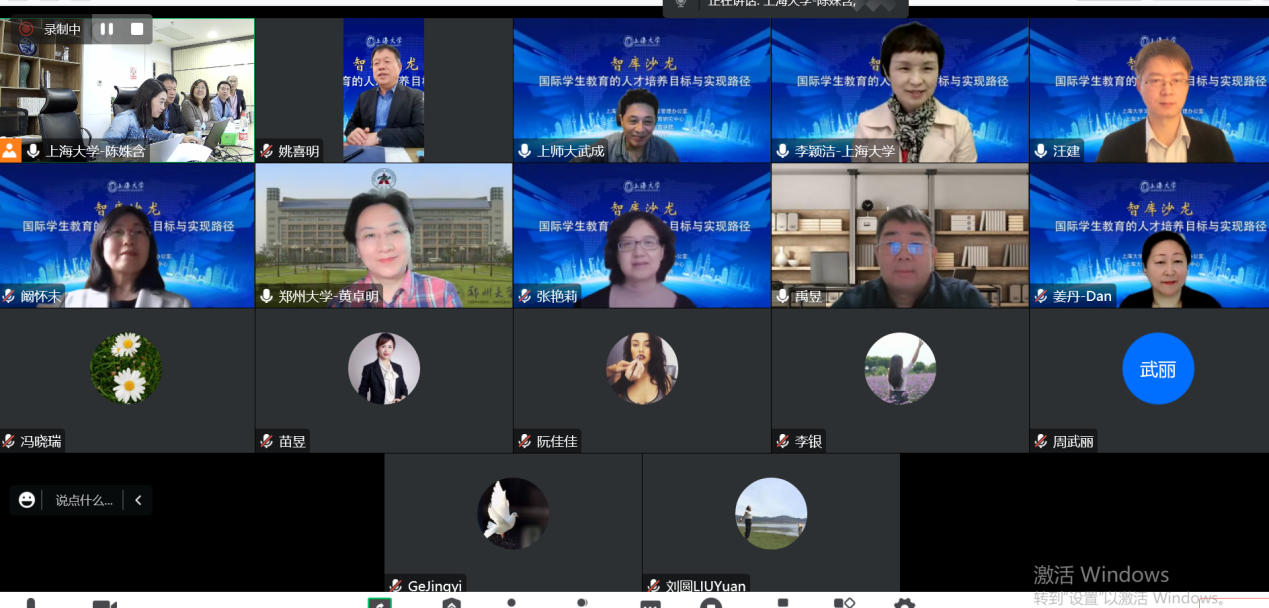Image resolution: width=1269 pixels, height=608 pixels.
Task: Click the 李银 participant name label
Action: [808, 441]
